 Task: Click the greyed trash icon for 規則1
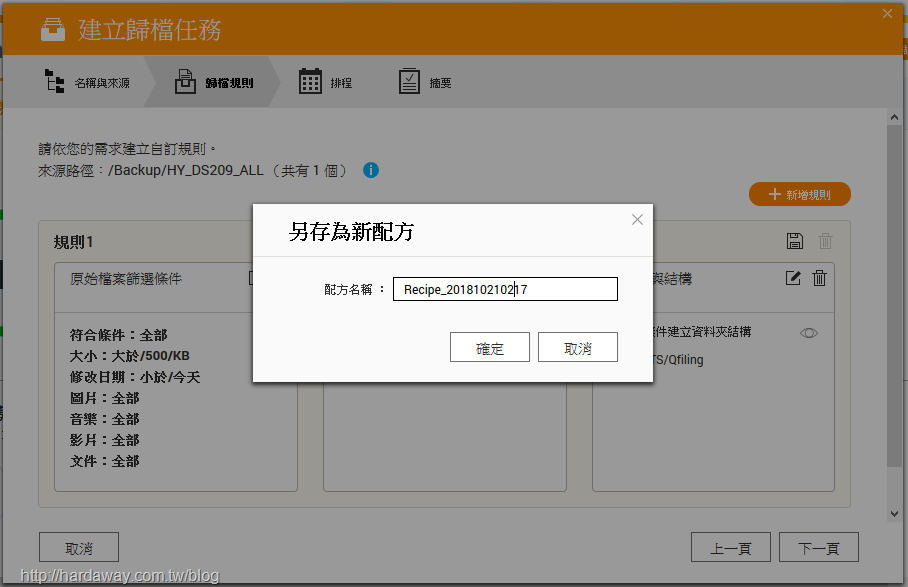tap(825, 241)
